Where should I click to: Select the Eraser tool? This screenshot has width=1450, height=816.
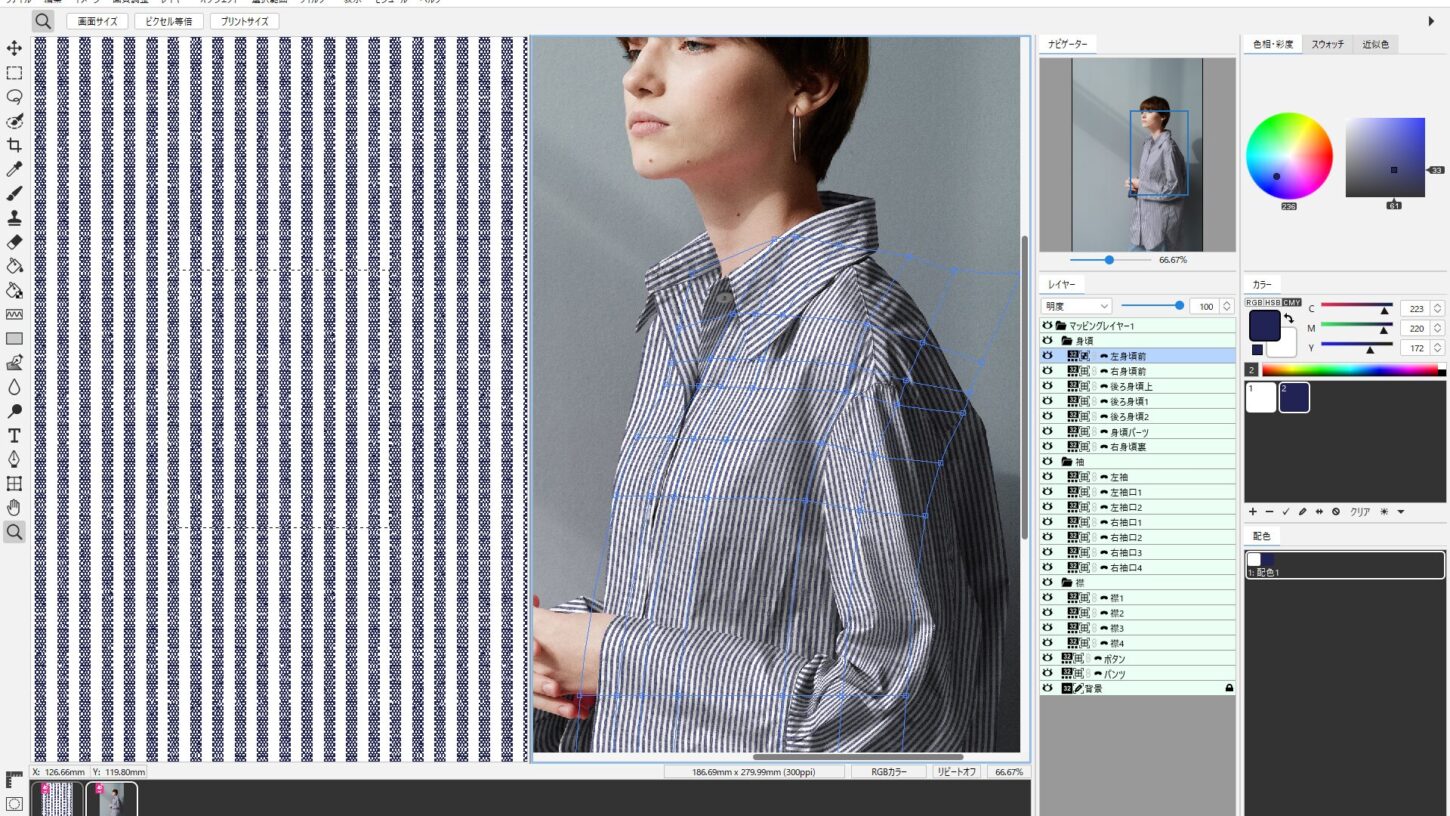point(14,242)
